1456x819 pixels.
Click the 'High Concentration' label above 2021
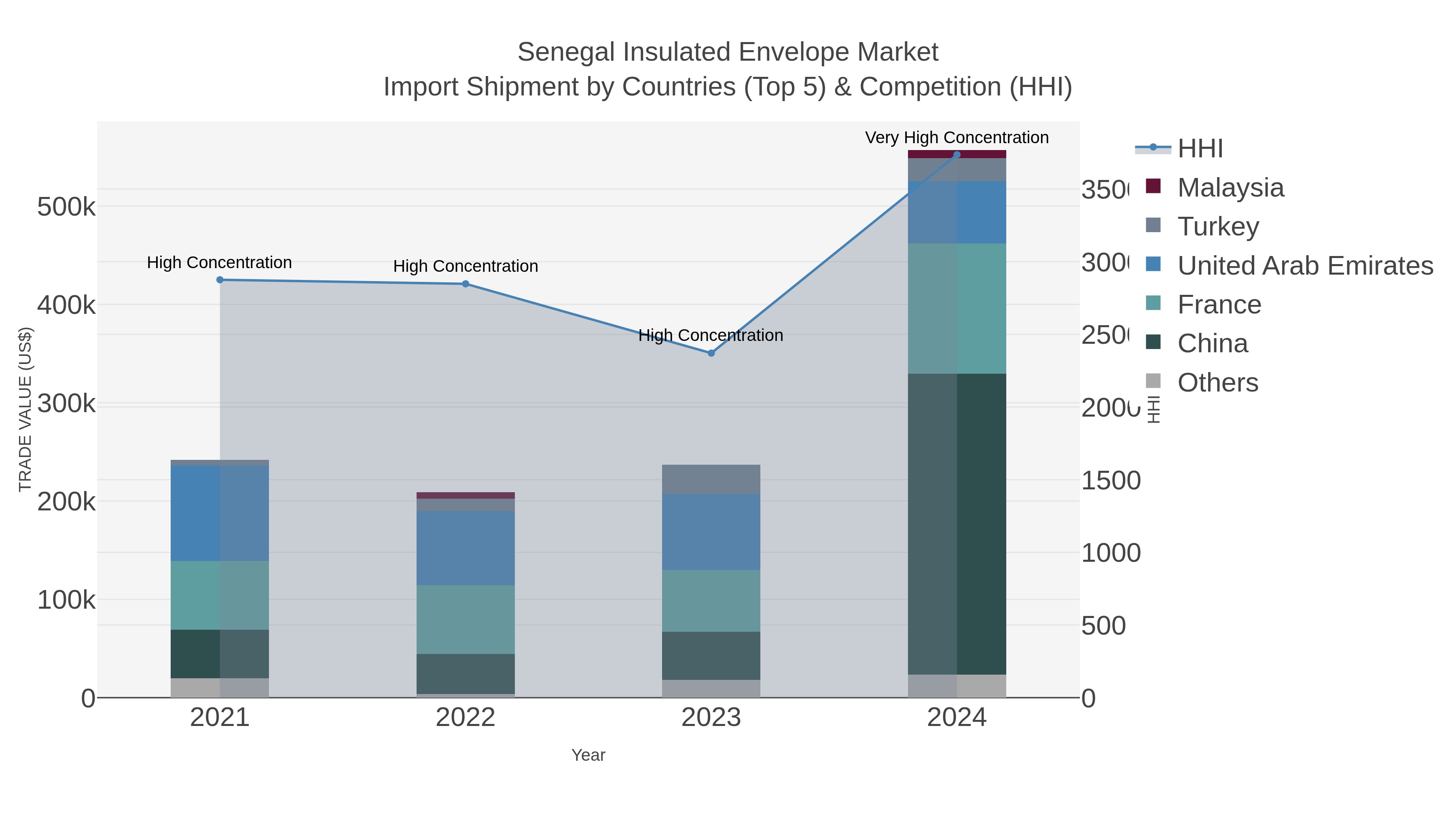coord(219,263)
